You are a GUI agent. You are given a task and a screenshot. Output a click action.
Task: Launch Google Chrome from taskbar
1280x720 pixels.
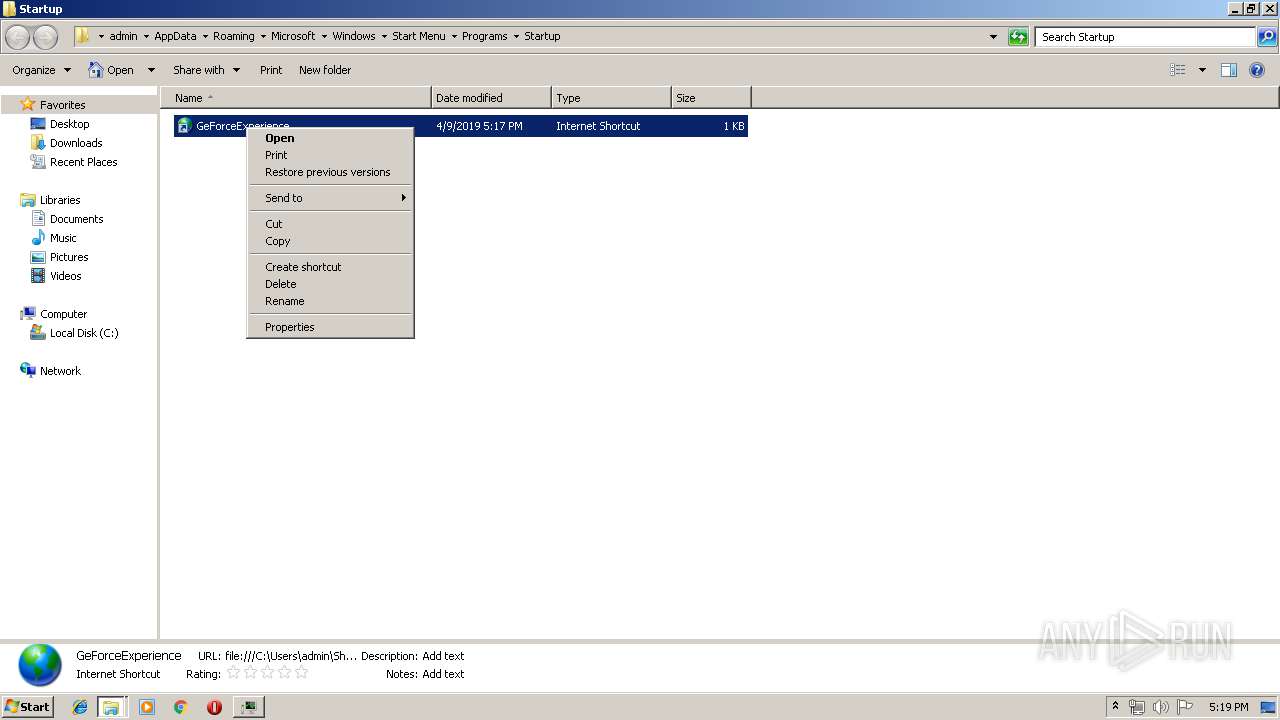coord(180,707)
